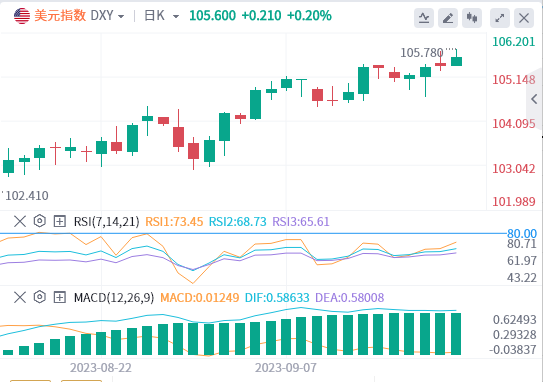Open the indicators line chart icon

424,17
